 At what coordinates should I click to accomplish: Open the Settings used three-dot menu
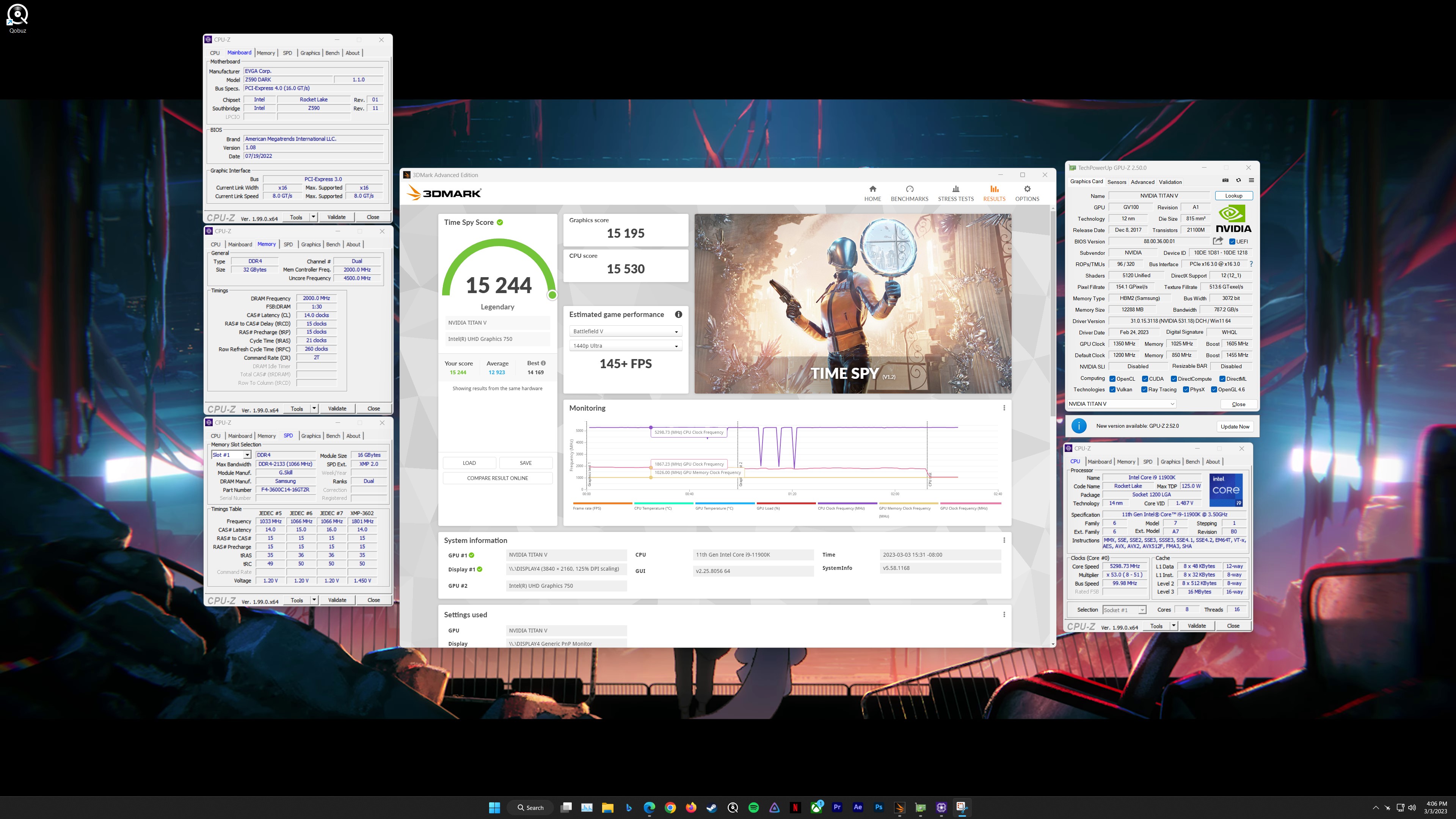coord(1004,614)
